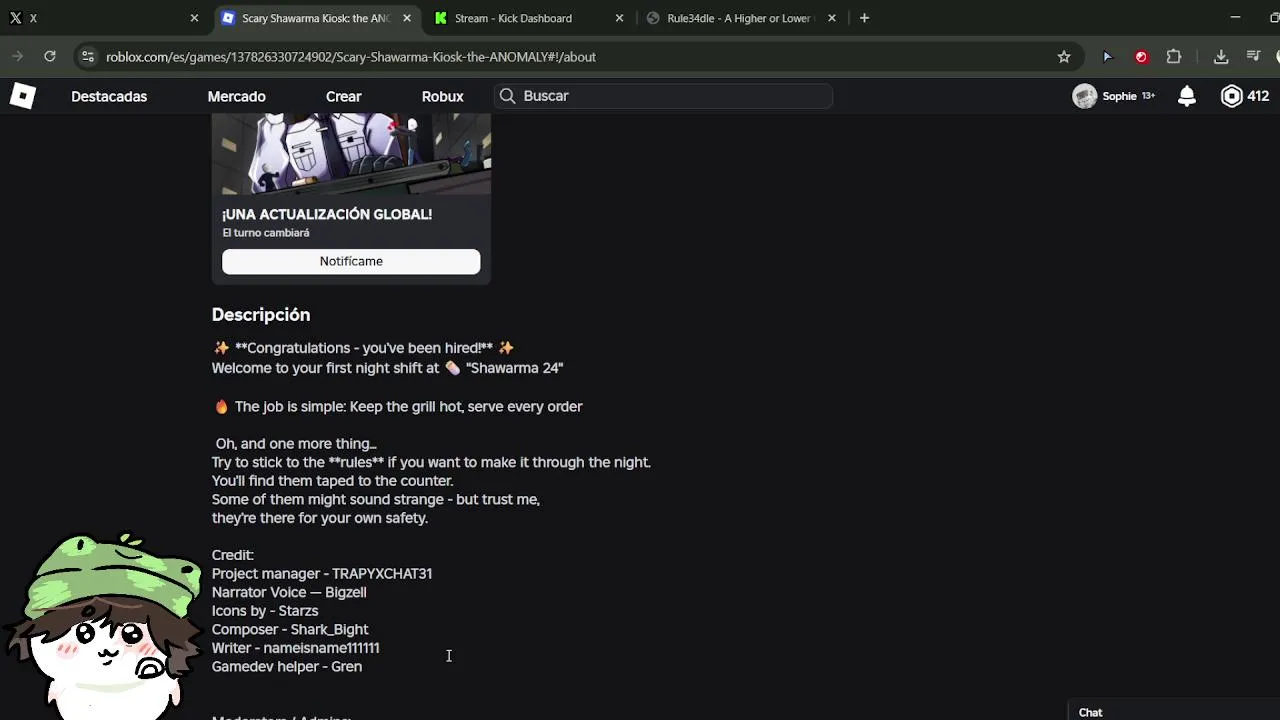Viewport: 1280px width, 720px height.
Task: Click the text 'Project manager - TRAPYXCHAT31'
Action: tap(322, 574)
